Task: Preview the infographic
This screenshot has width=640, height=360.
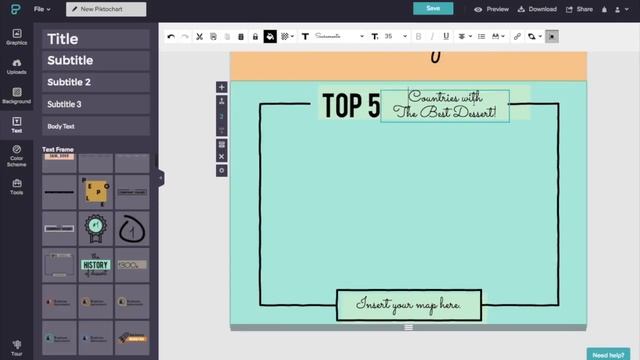Action: pyautogui.click(x=491, y=9)
